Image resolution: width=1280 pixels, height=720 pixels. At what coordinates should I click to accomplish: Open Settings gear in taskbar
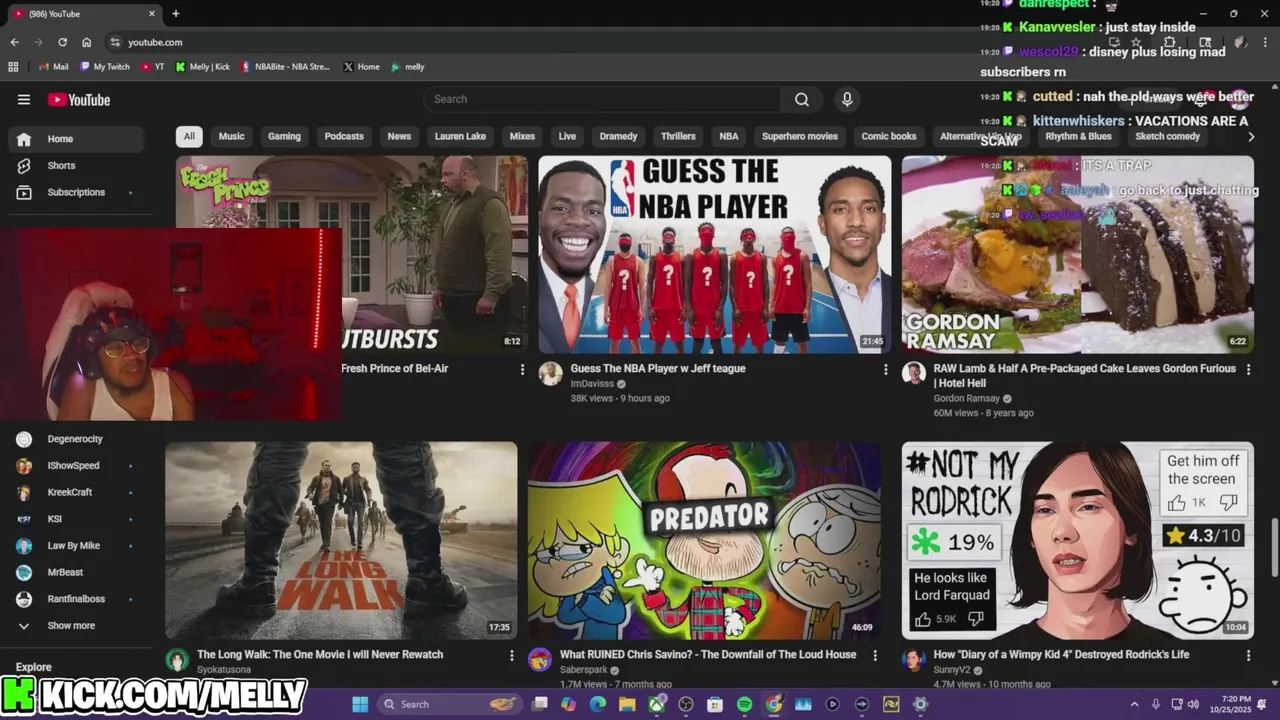point(920,704)
